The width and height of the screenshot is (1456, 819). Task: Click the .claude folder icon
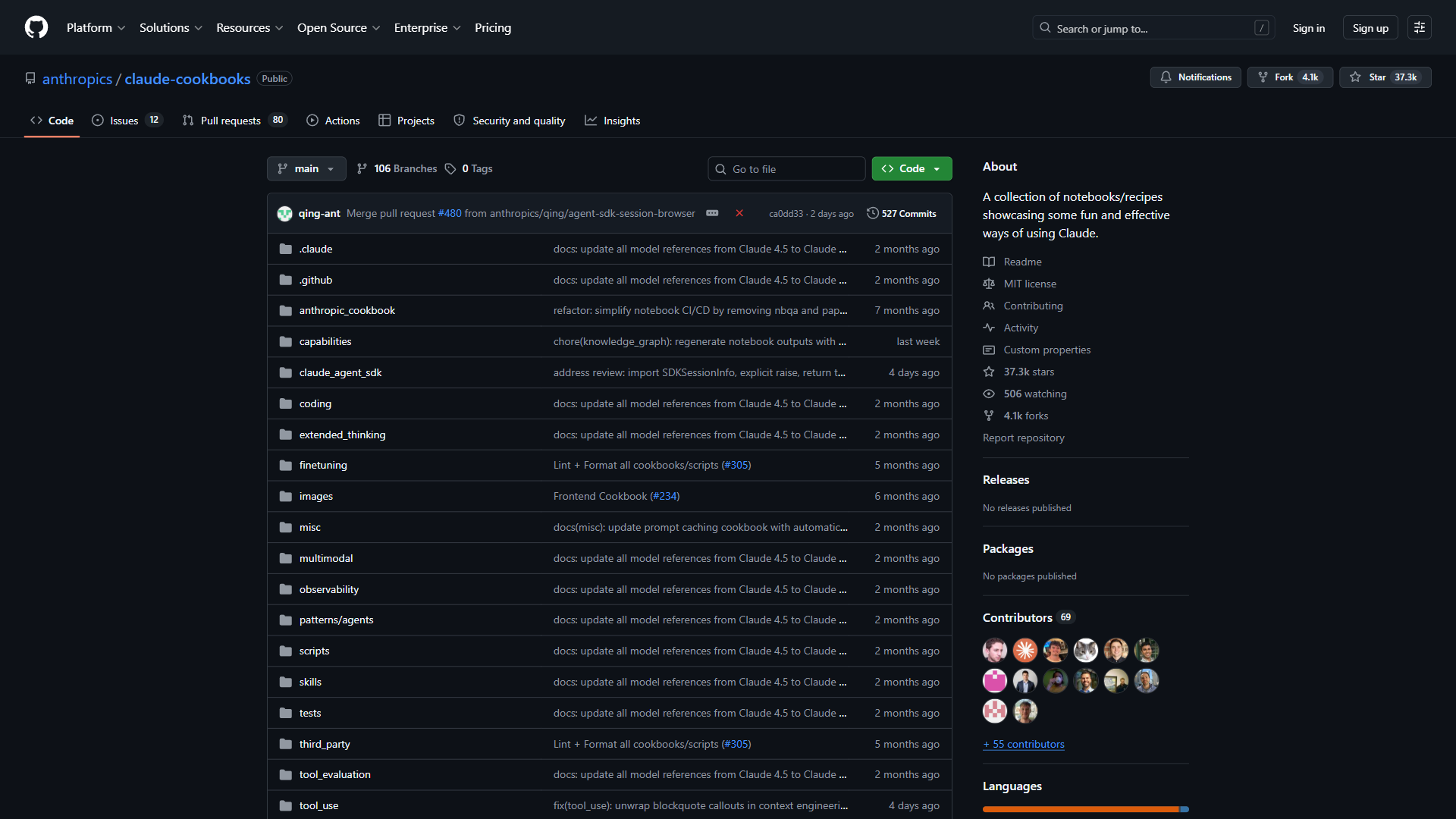(286, 249)
